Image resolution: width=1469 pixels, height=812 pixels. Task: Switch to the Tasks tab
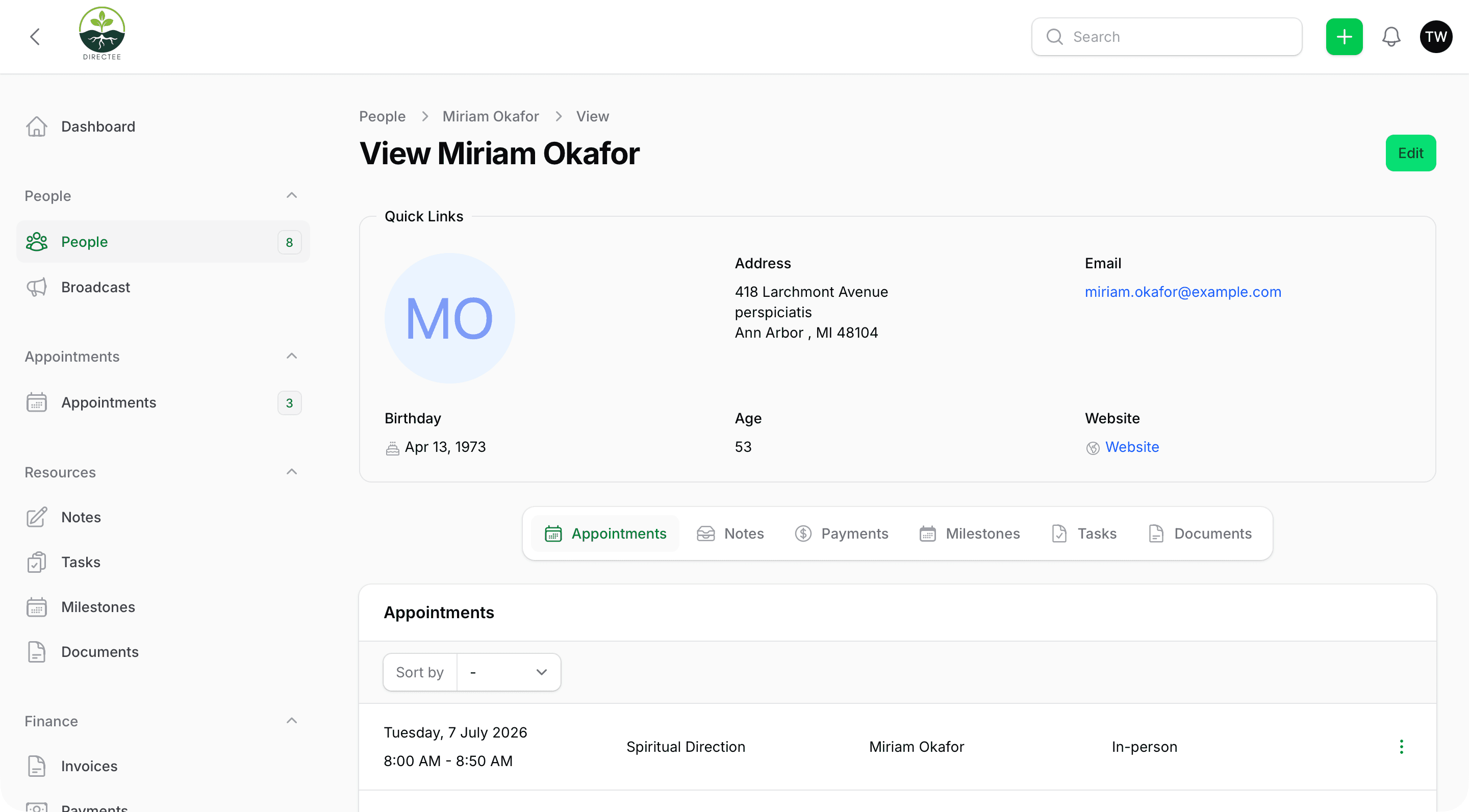click(x=1083, y=534)
